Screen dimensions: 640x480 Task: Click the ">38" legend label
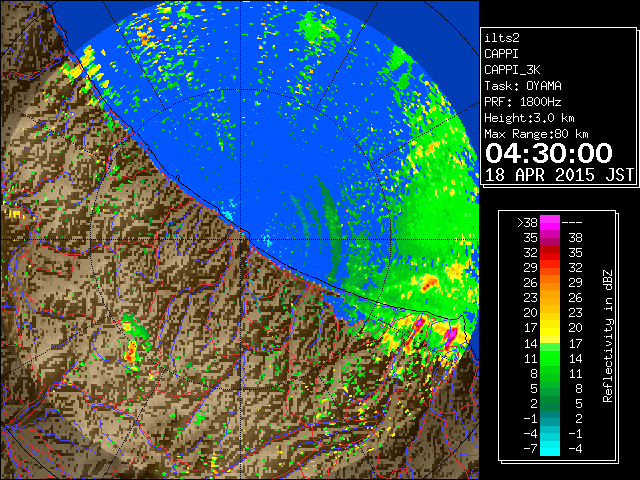(x=527, y=222)
